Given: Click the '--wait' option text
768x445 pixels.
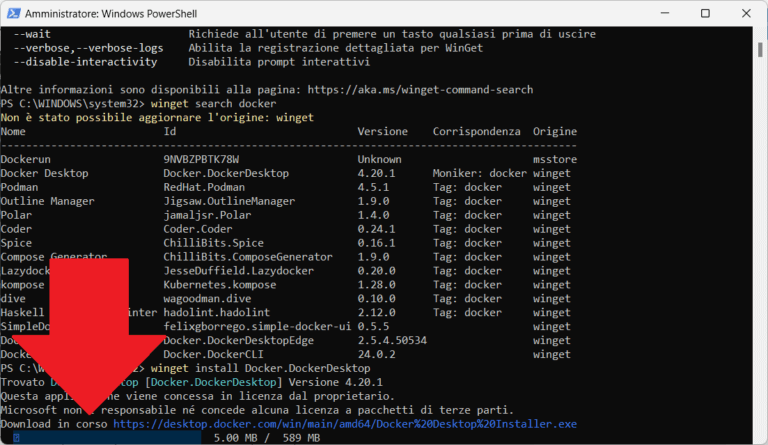Looking at the screenshot, I should pos(32,34).
